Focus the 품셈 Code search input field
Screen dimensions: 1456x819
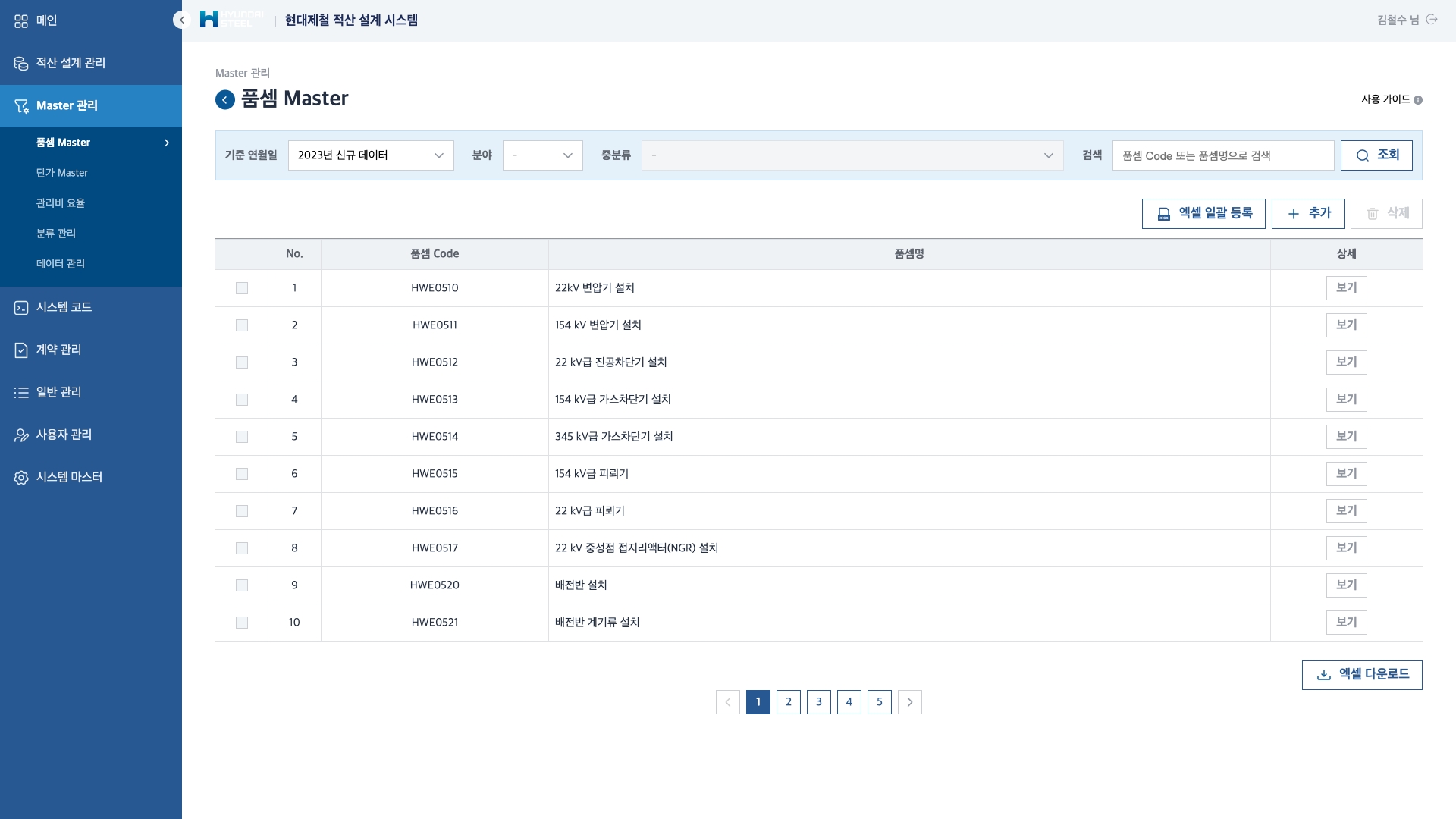coord(1222,155)
